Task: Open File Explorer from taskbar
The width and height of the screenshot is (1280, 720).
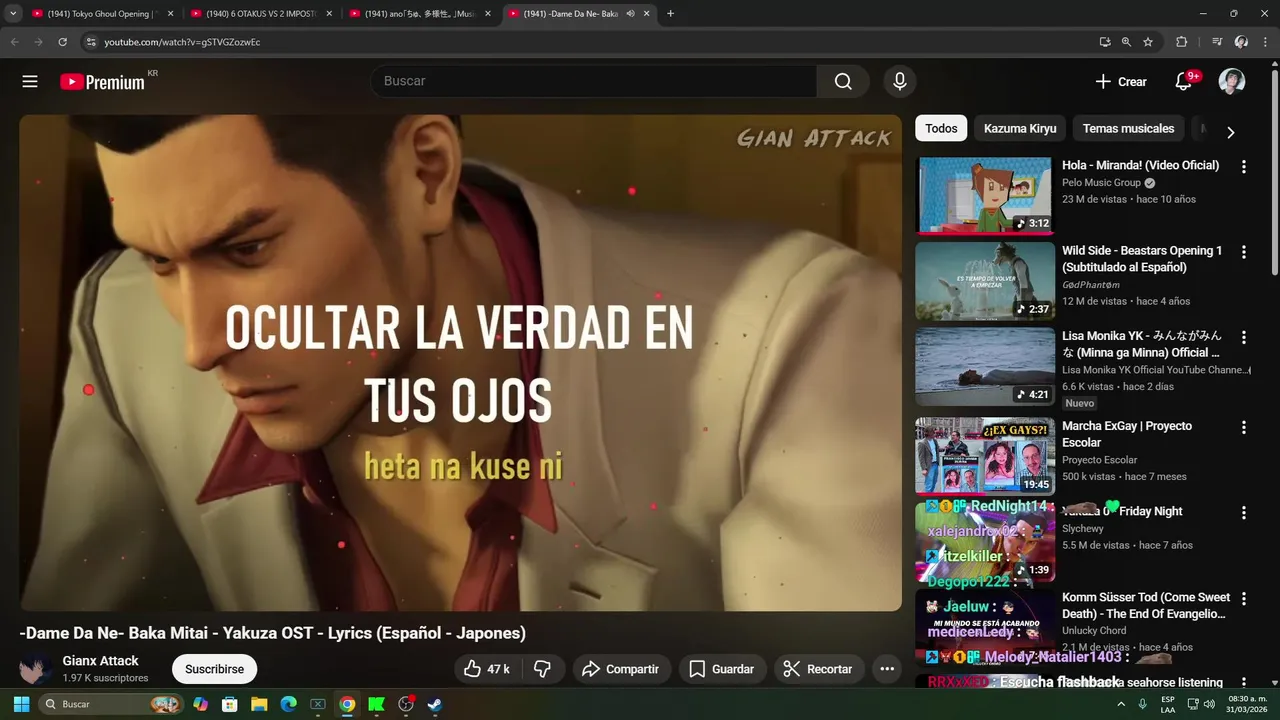Action: [259, 704]
